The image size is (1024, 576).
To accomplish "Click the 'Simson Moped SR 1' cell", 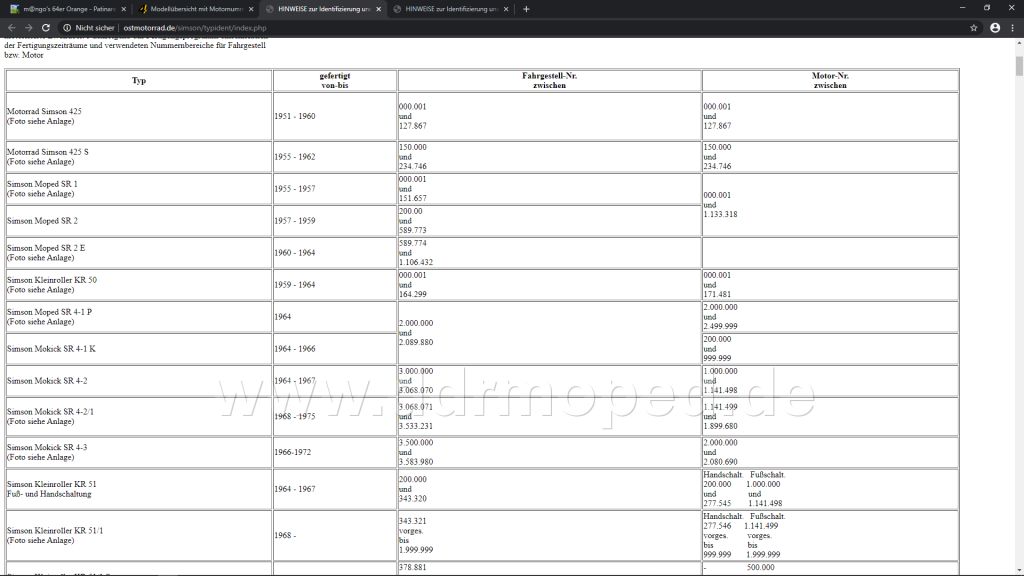I will 139,189.
